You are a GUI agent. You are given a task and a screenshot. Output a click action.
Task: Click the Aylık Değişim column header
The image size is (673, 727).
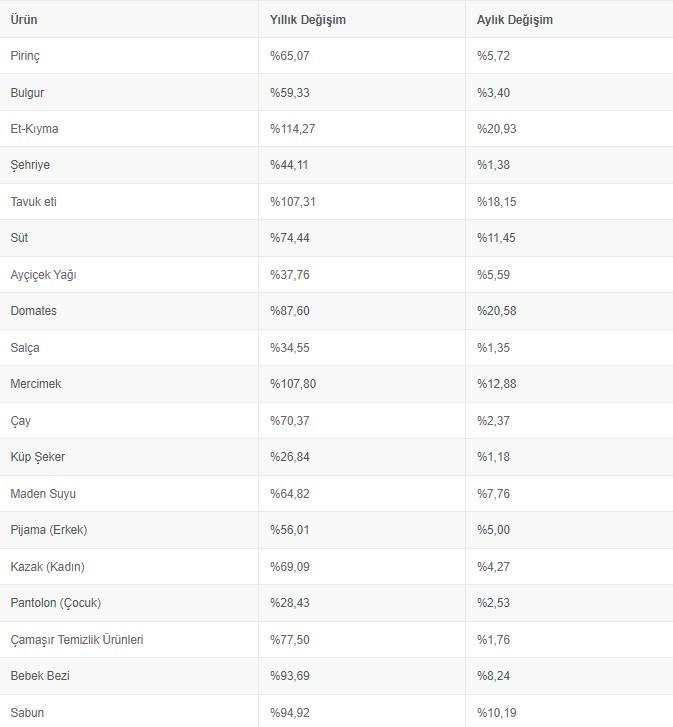coord(515,20)
